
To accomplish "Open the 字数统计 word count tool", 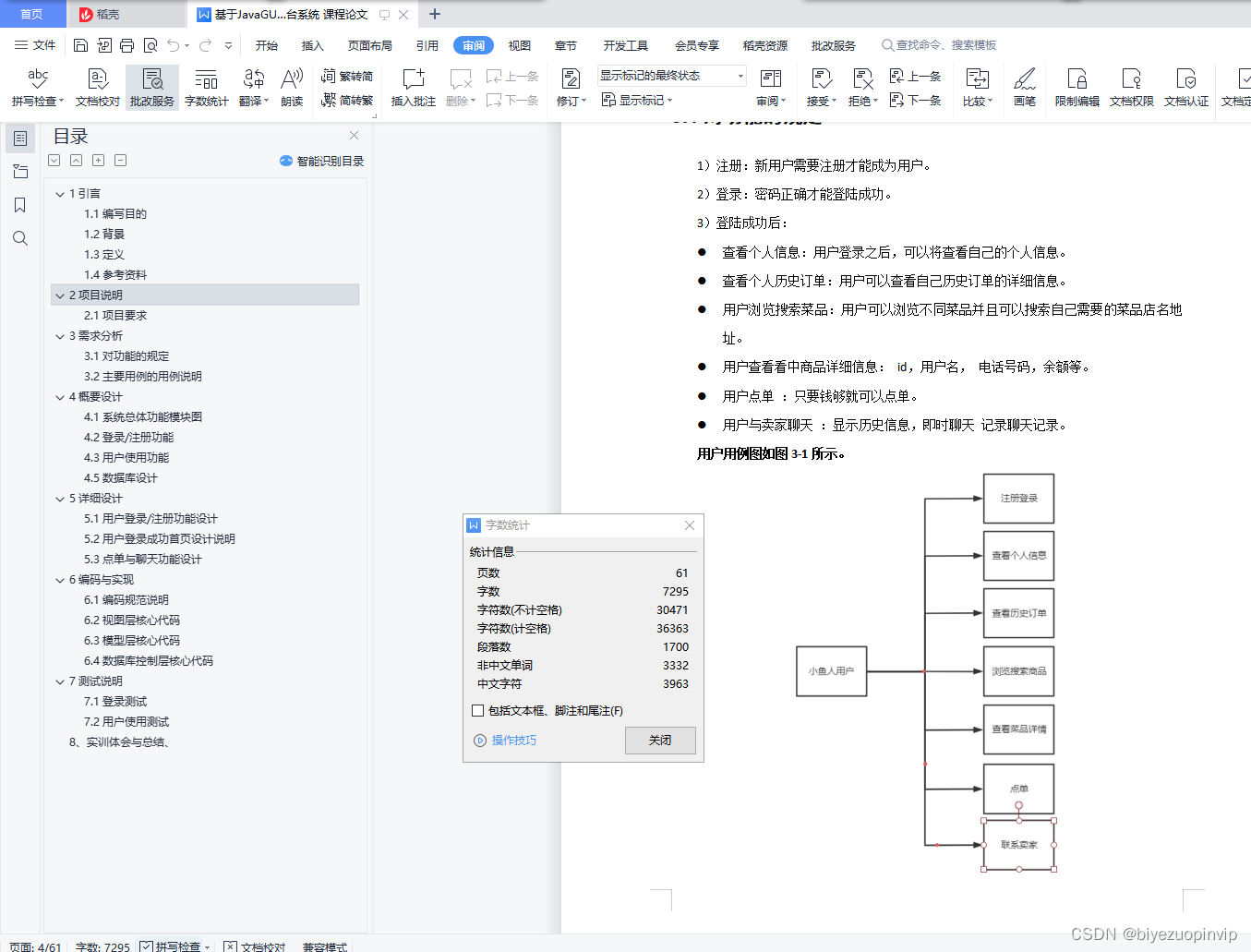I will [x=207, y=88].
